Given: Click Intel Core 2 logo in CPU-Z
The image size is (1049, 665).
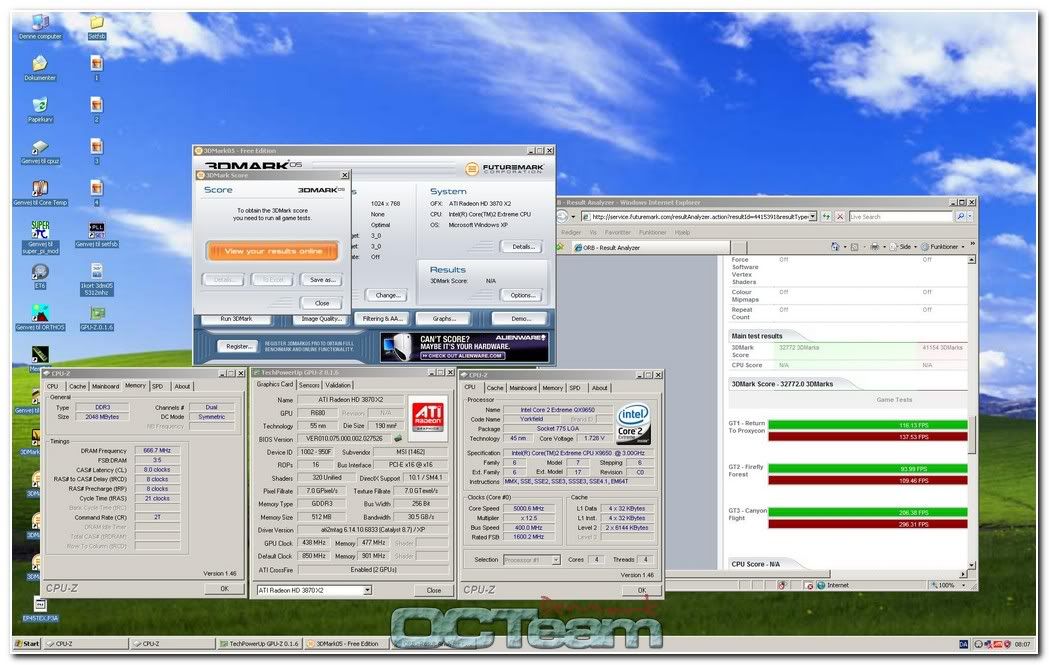Looking at the screenshot, I should [x=632, y=423].
